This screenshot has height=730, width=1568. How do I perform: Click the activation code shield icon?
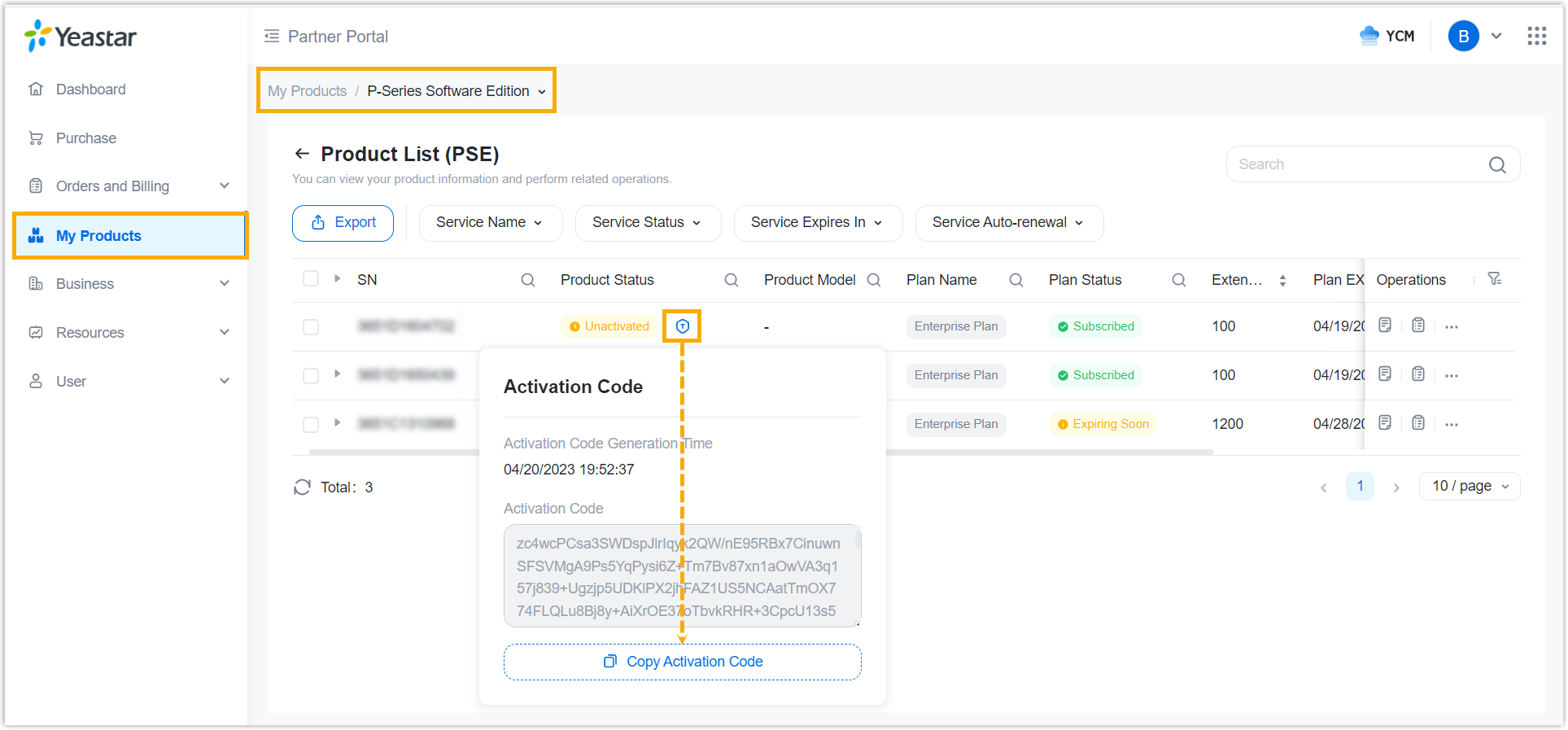coord(682,326)
